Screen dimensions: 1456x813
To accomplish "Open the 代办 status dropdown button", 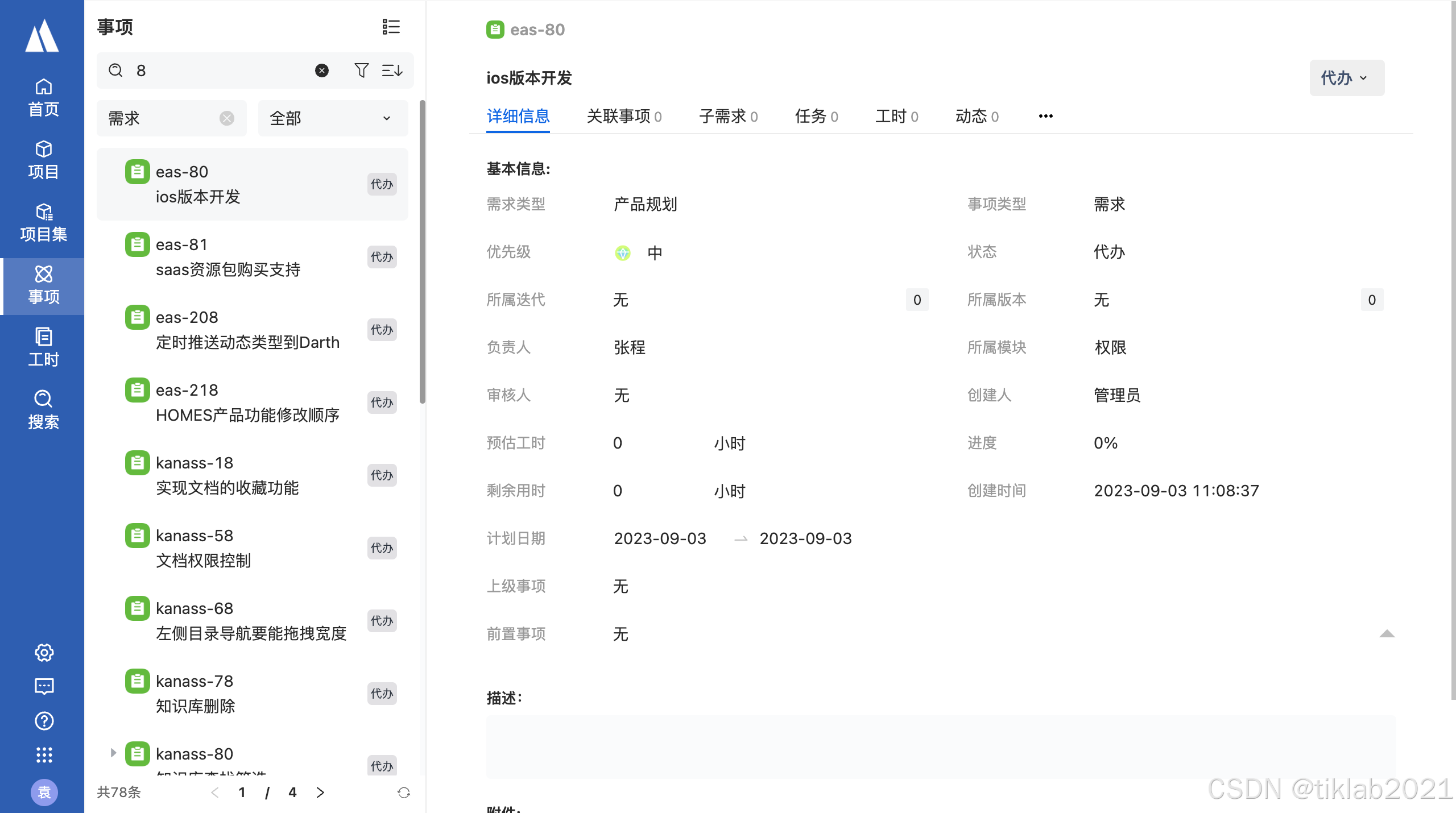I will pyautogui.click(x=1346, y=78).
